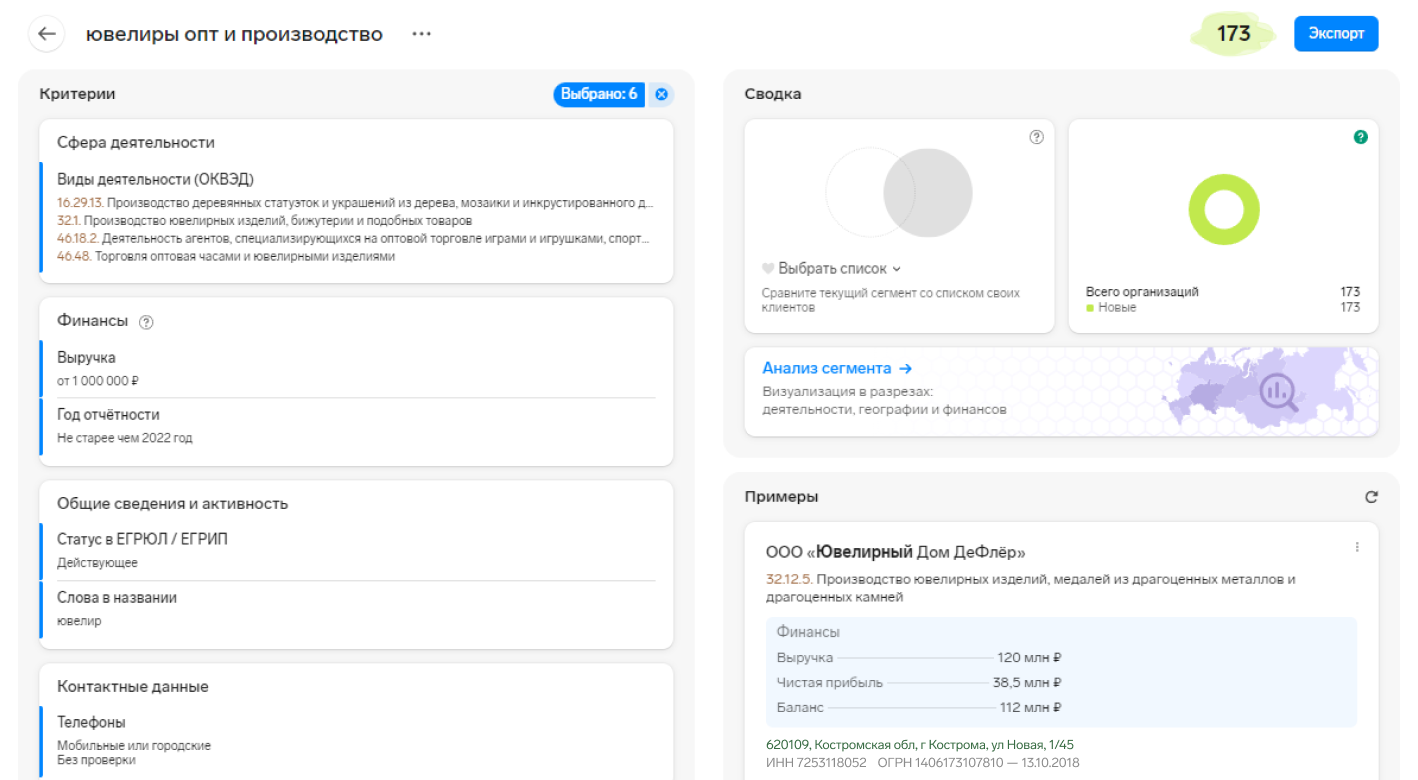Click the Виды деятельности (ОКВЭД) criterion
The image size is (1418, 780).
tap(155, 179)
